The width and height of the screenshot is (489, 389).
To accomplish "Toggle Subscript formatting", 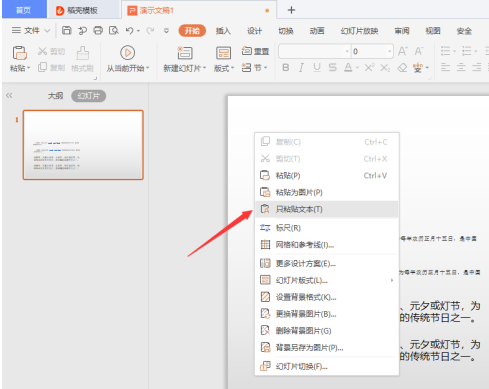I will click(x=385, y=68).
